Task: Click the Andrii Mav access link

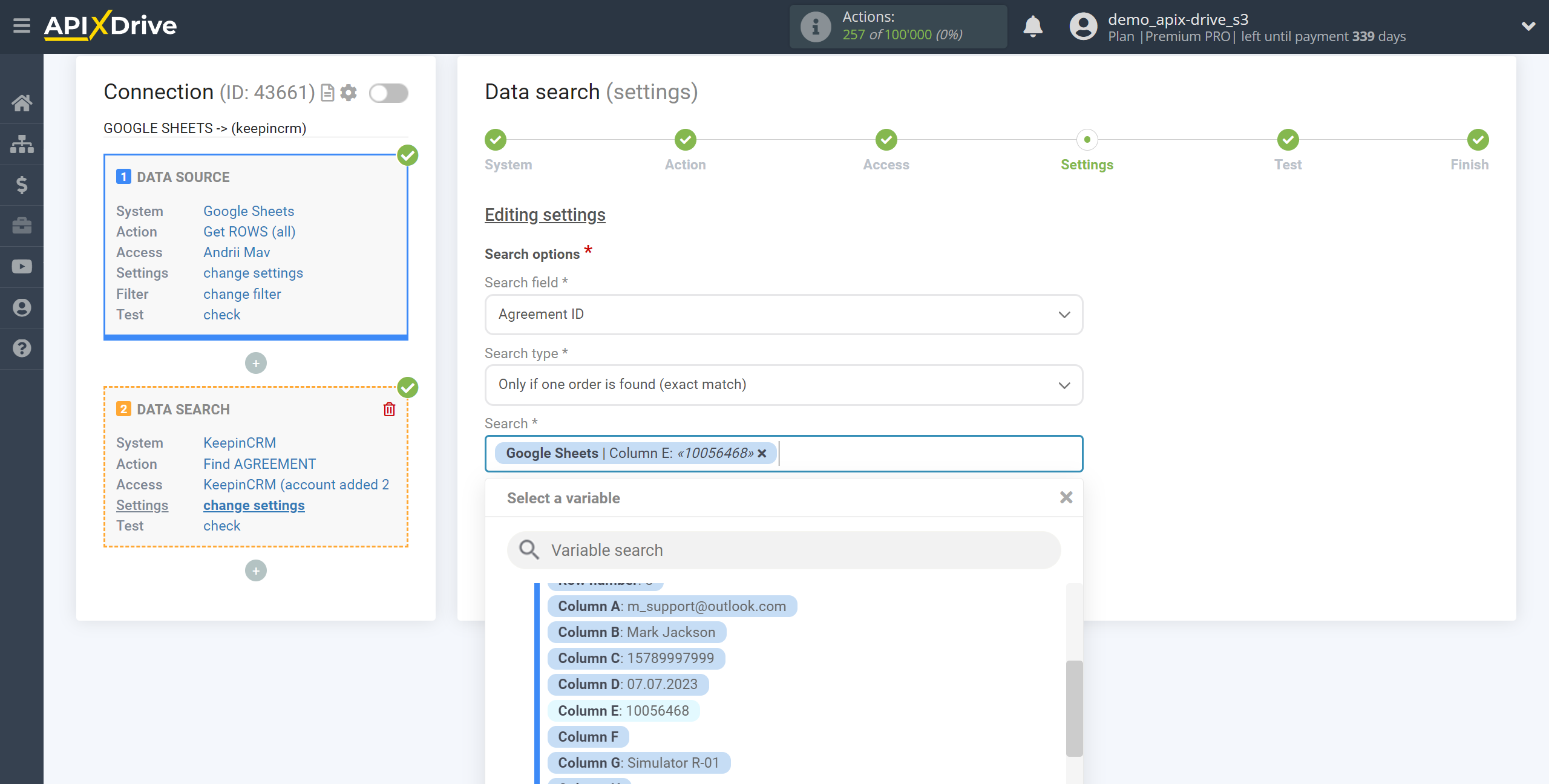Action: pos(237,252)
